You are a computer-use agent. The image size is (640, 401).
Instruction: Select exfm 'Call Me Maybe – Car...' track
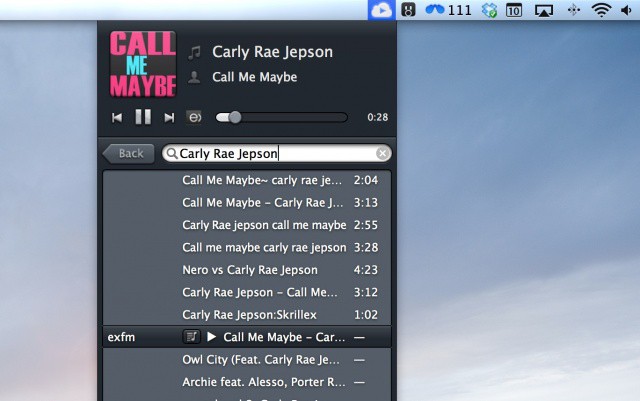[284, 337]
